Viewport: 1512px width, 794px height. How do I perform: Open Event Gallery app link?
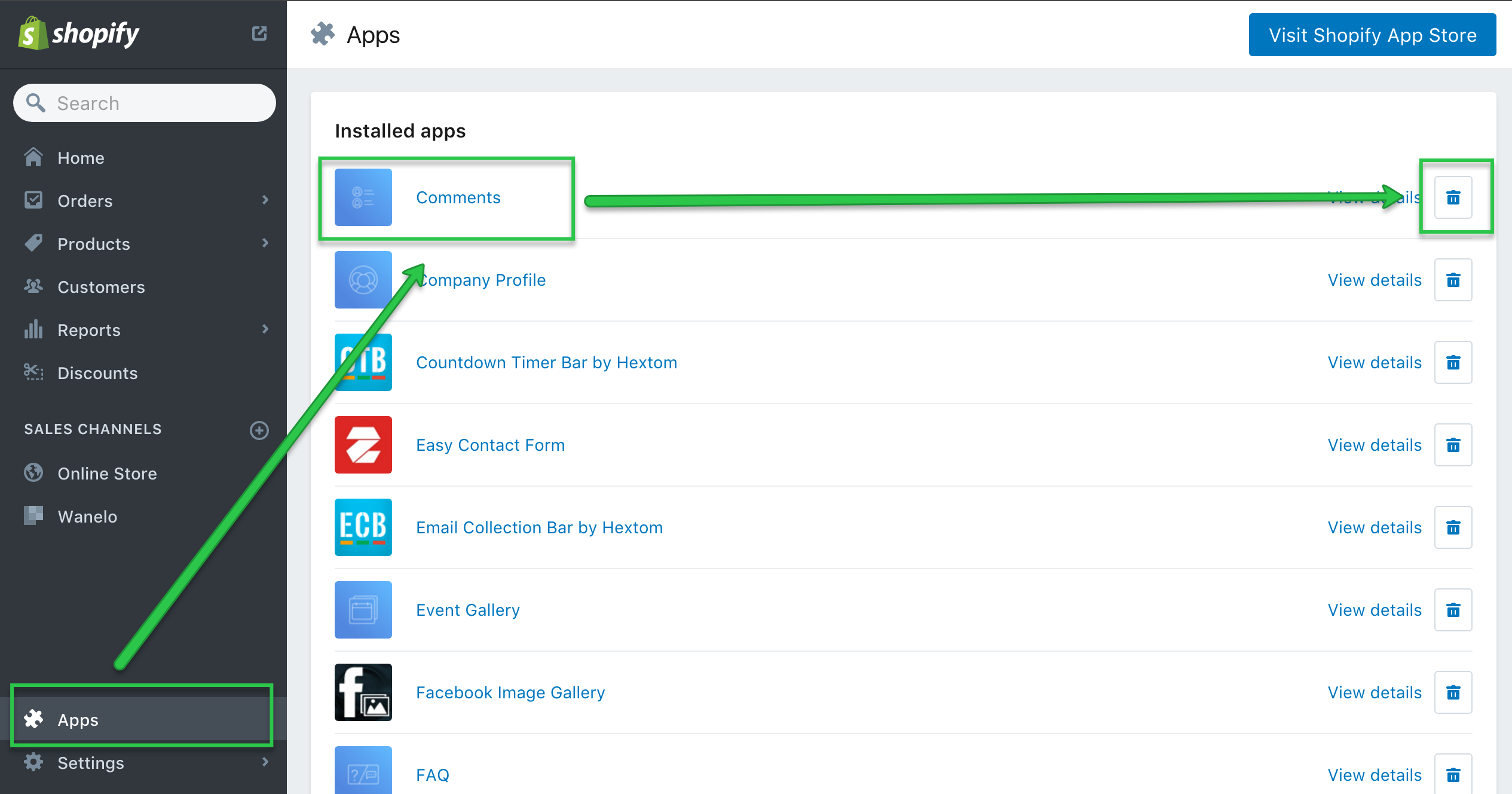pyautogui.click(x=468, y=610)
